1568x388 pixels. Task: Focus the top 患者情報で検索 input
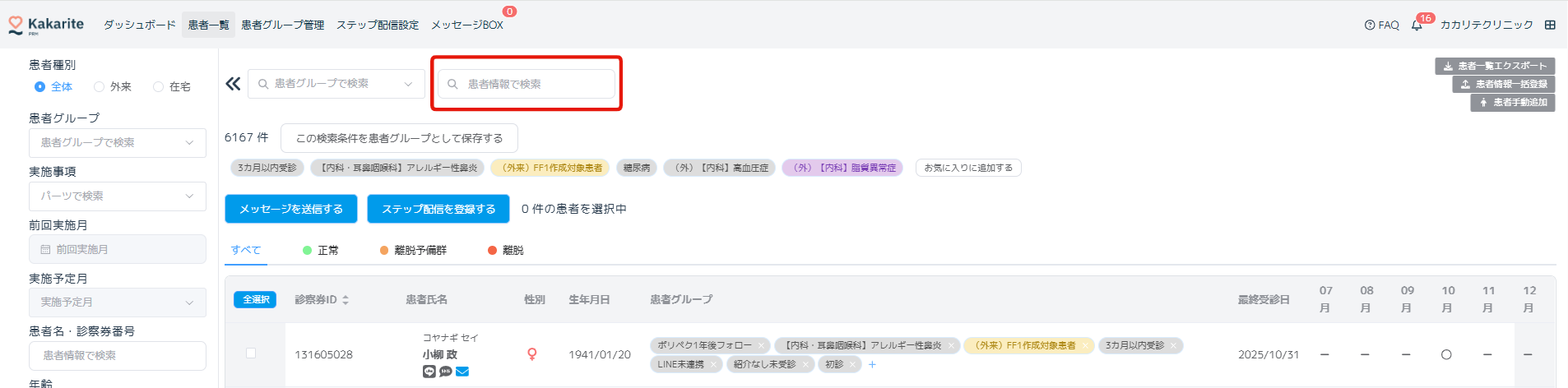(x=527, y=84)
